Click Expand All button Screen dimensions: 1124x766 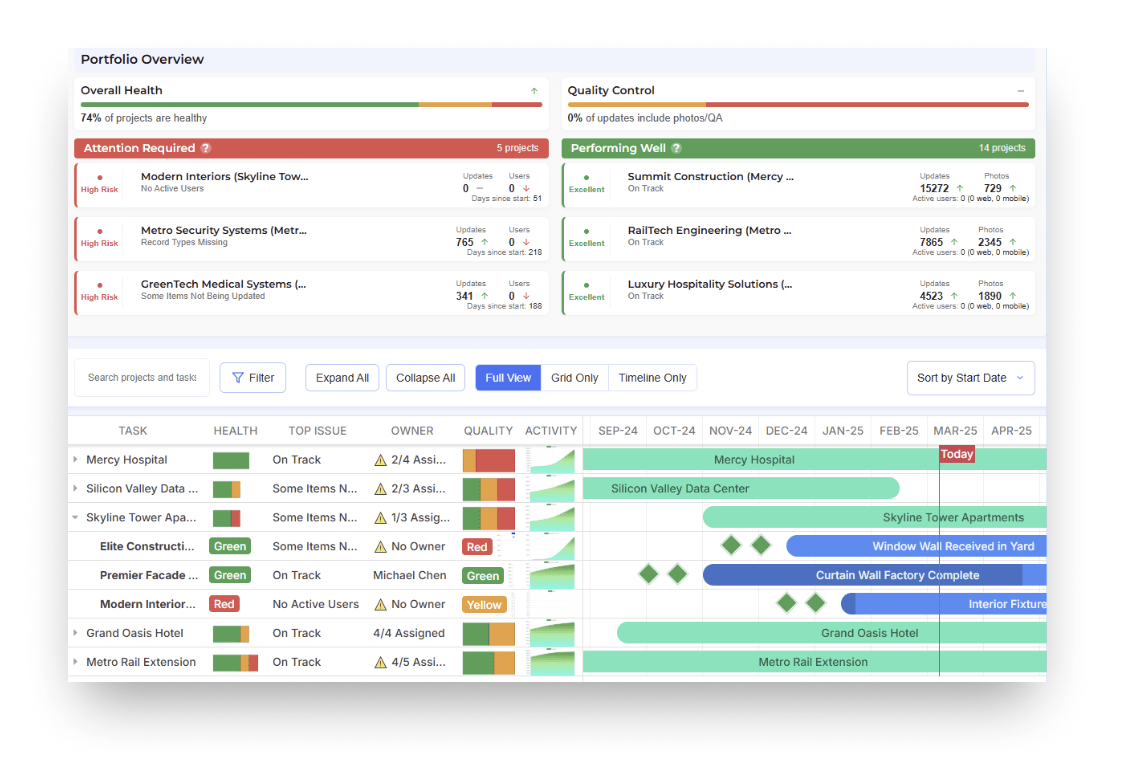point(343,378)
